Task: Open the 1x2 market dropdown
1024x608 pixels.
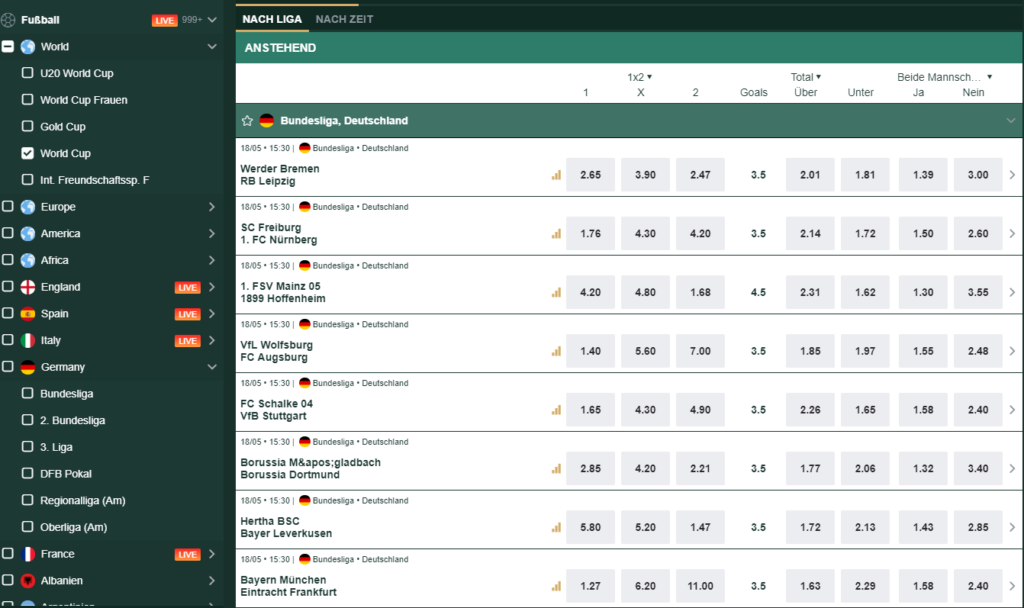Action: pyautogui.click(x=640, y=77)
